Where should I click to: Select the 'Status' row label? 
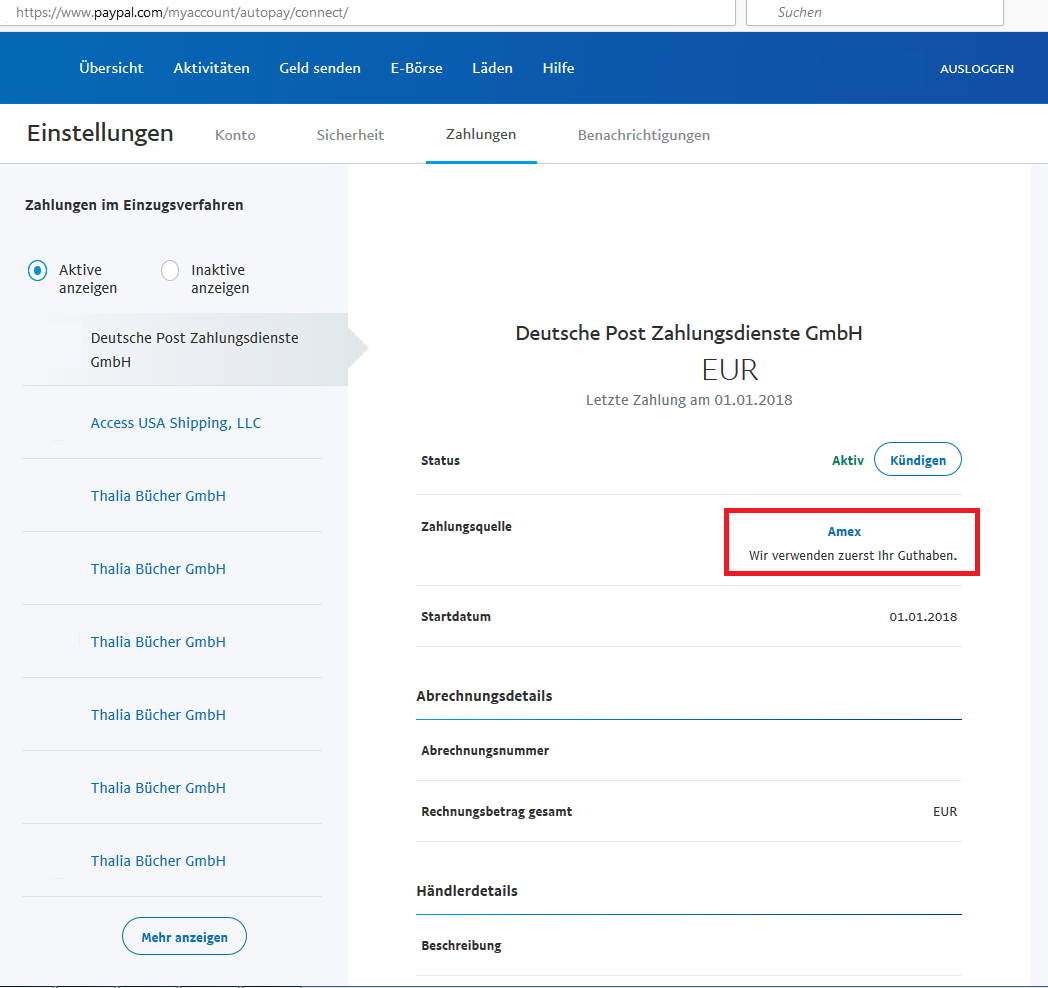click(440, 461)
